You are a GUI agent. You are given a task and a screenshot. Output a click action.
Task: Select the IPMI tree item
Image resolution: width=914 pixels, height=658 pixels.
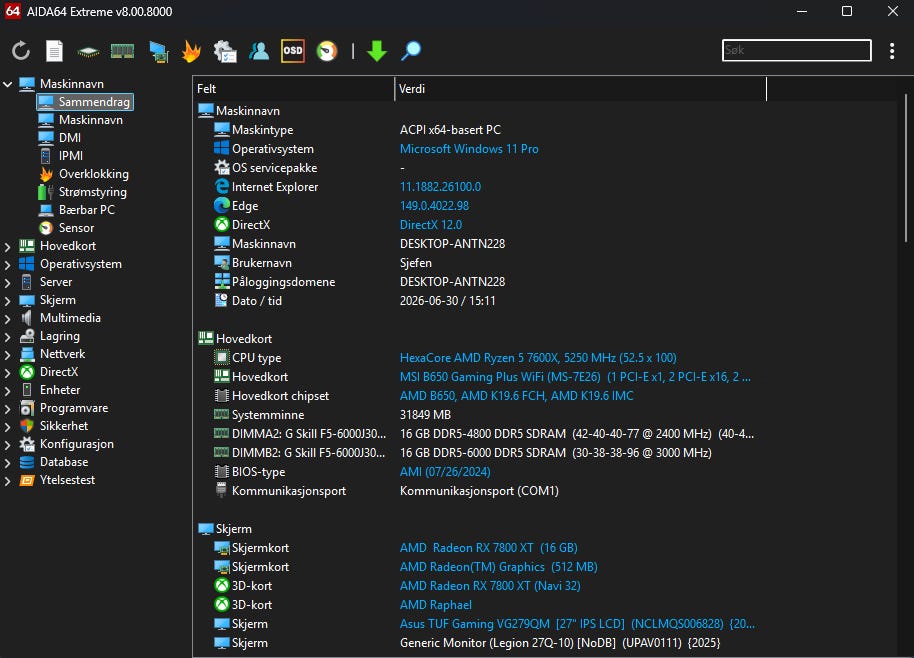71,156
